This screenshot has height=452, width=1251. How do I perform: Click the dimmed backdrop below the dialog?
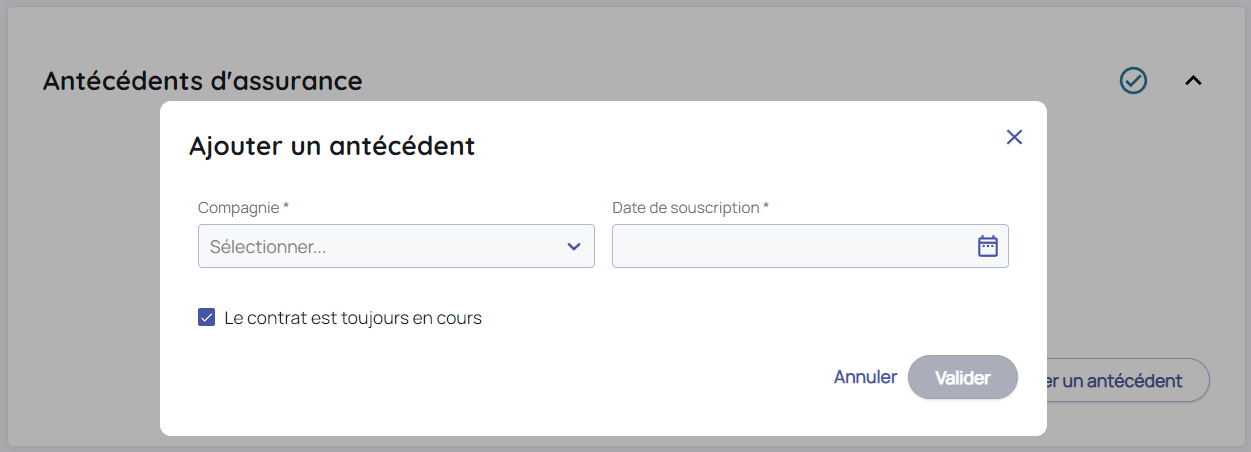[x=600, y=443]
